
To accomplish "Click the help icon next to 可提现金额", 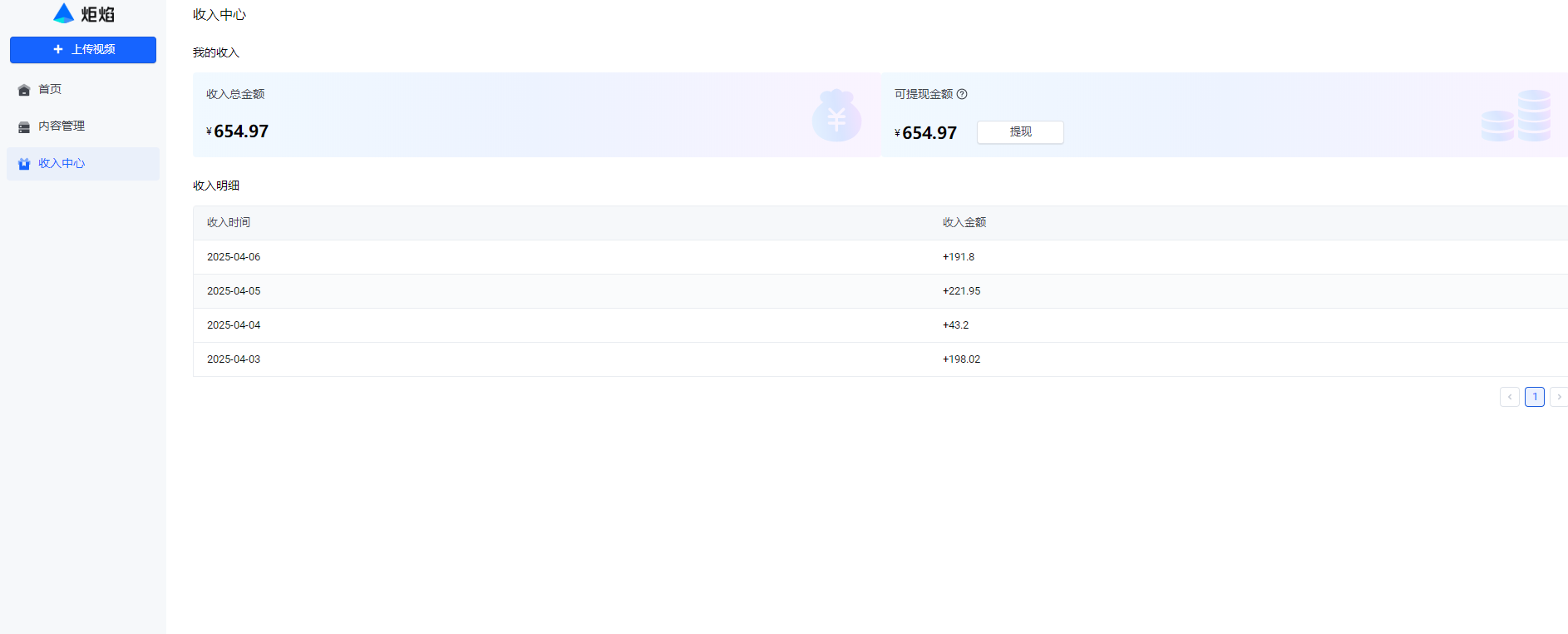I will 962,94.
